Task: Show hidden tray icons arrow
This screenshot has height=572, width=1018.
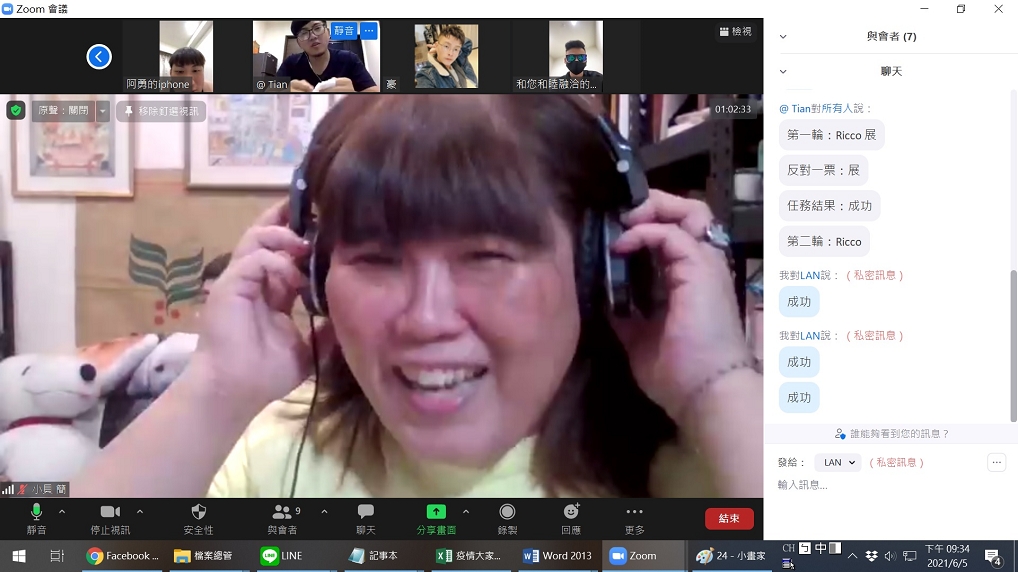Action: [852, 556]
